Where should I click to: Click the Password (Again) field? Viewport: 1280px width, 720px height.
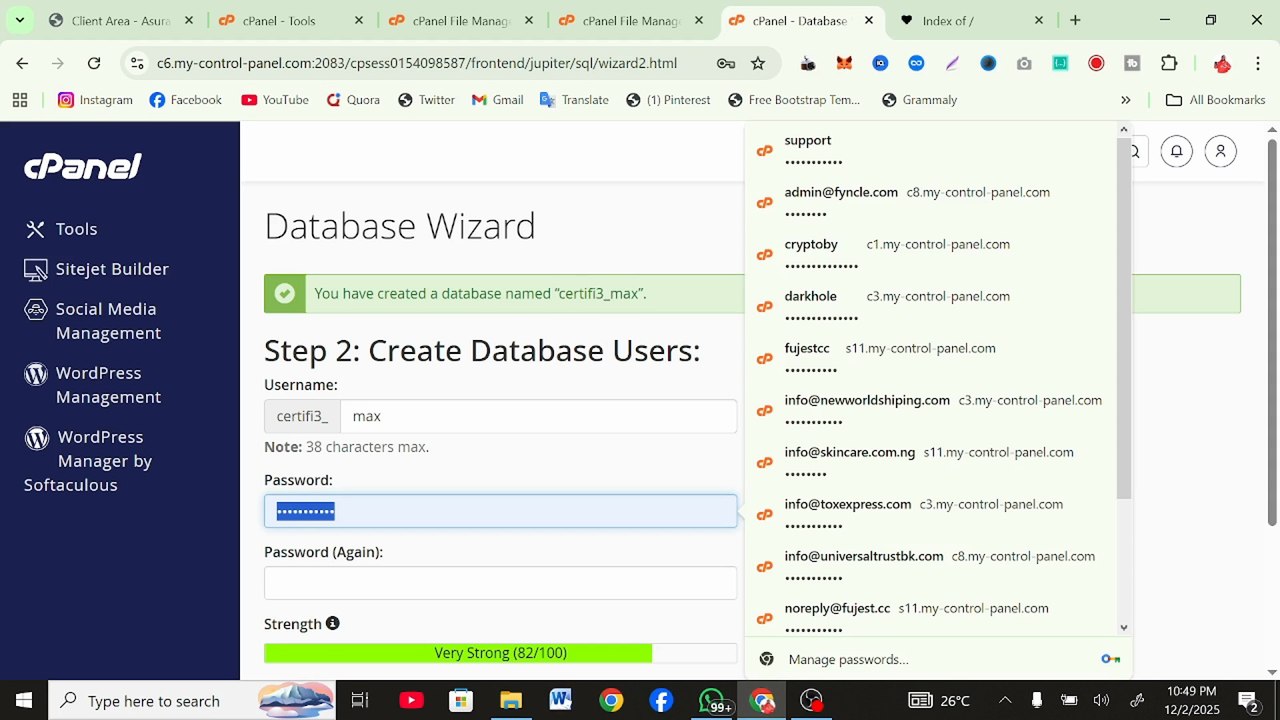pyautogui.click(x=500, y=583)
